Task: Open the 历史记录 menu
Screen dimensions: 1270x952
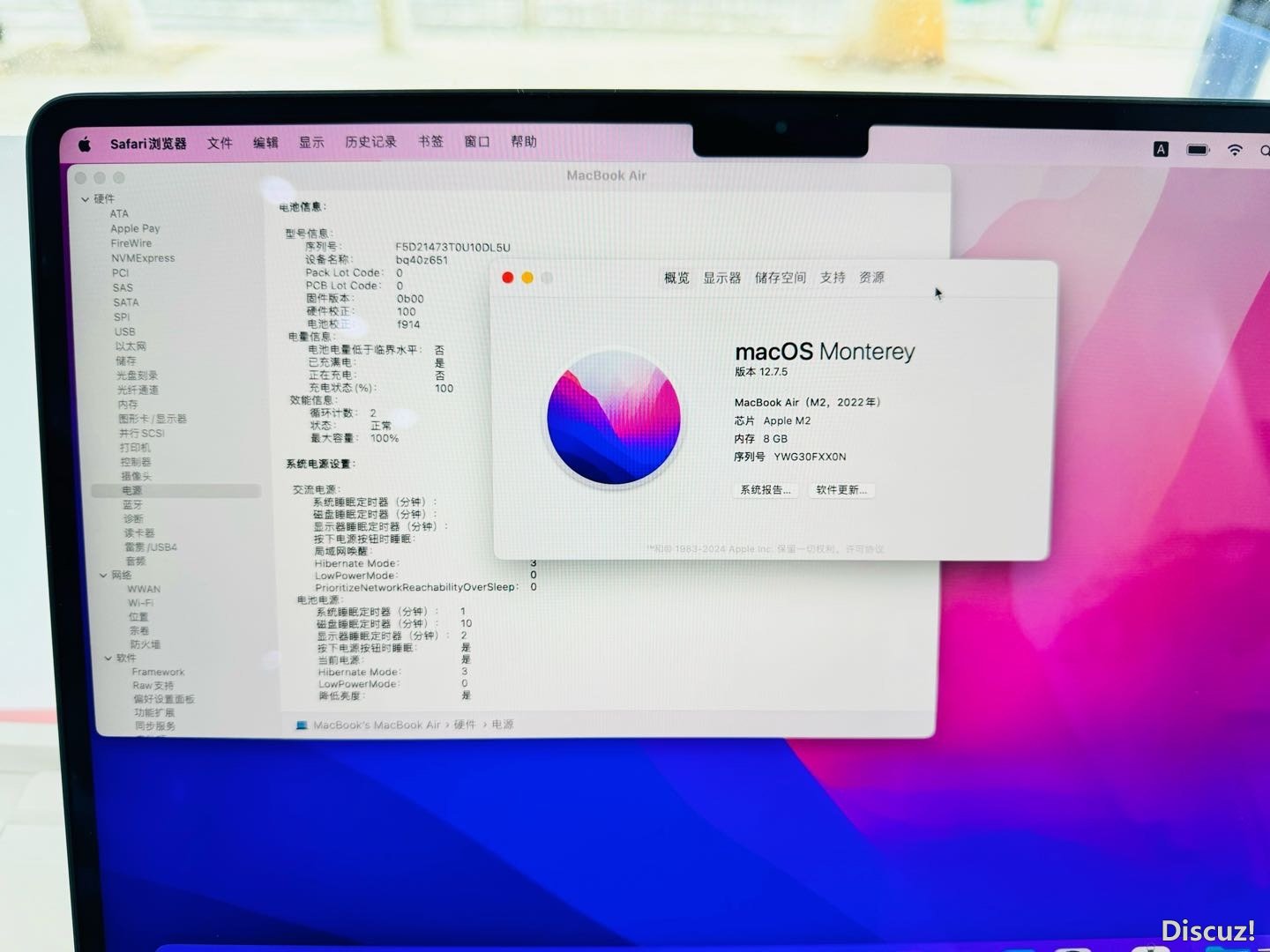Action: coord(370,142)
